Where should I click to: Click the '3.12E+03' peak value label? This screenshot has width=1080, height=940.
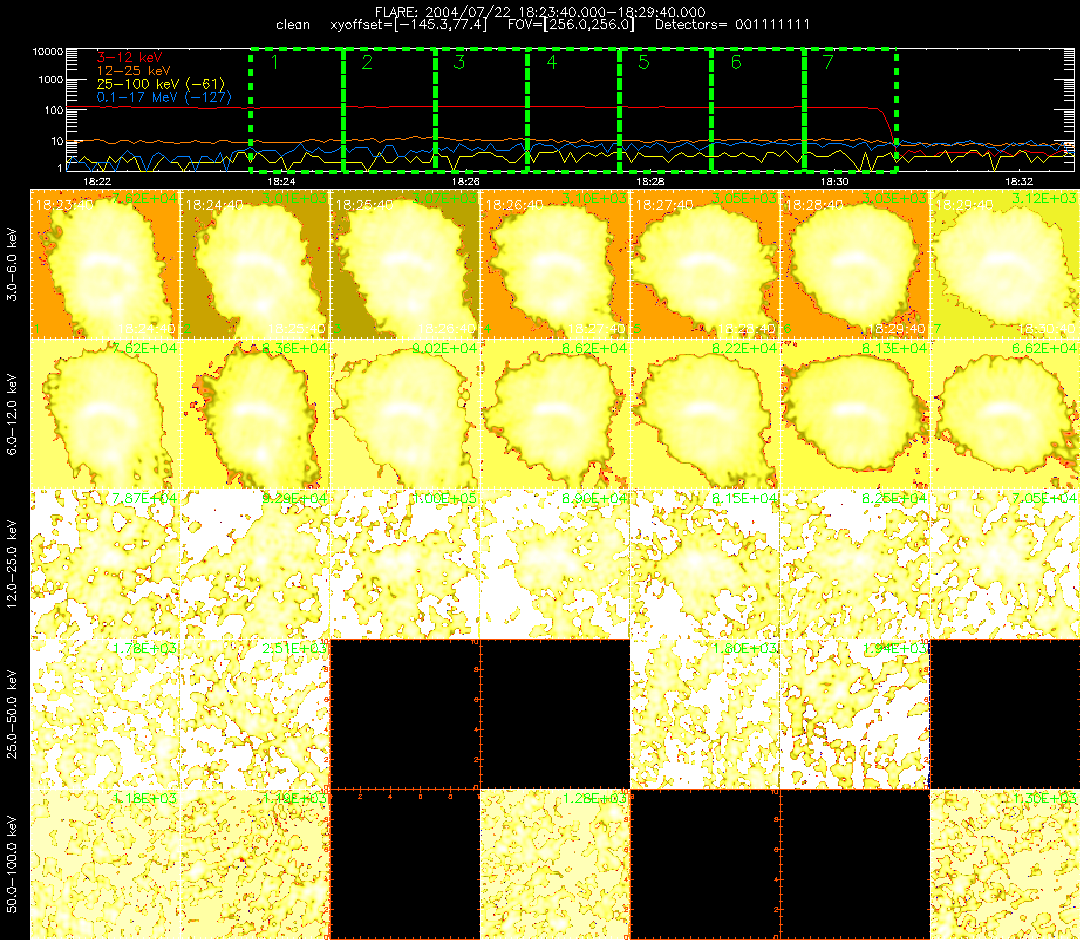[1044, 199]
